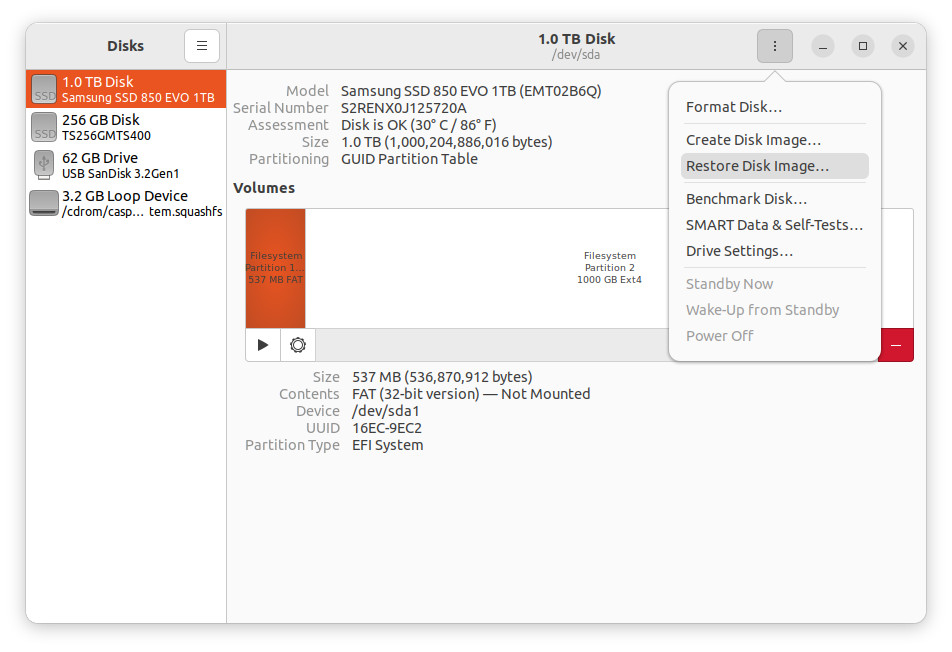Open partition options gear icon
952x652 pixels.
pos(297,345)
